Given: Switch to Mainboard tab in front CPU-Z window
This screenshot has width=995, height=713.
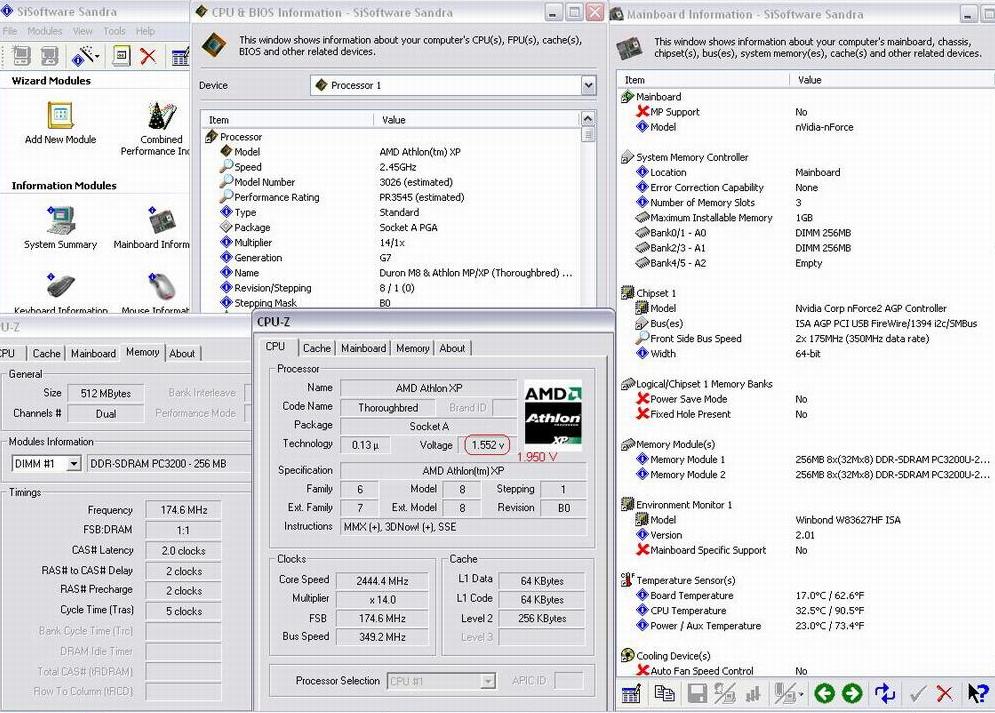Looking at the screenshot, I should coord(364,348).
